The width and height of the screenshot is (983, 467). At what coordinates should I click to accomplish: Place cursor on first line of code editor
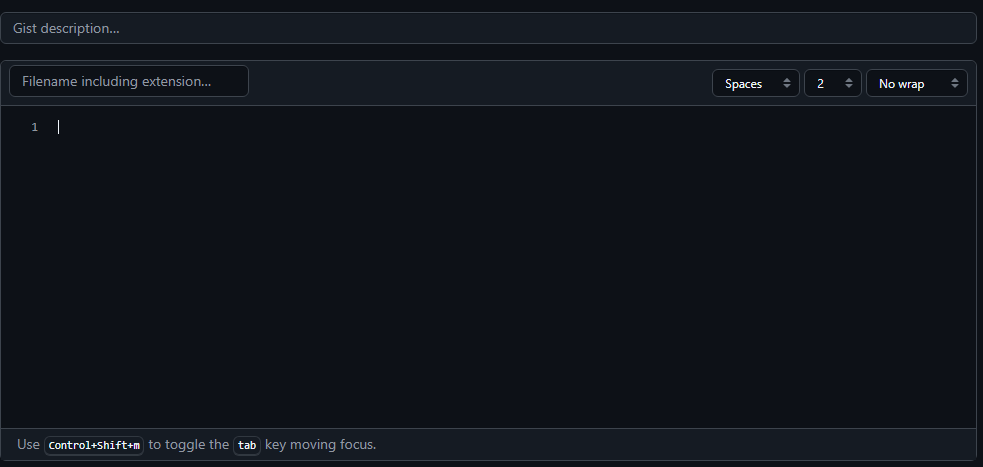click(x=514, y=127)
